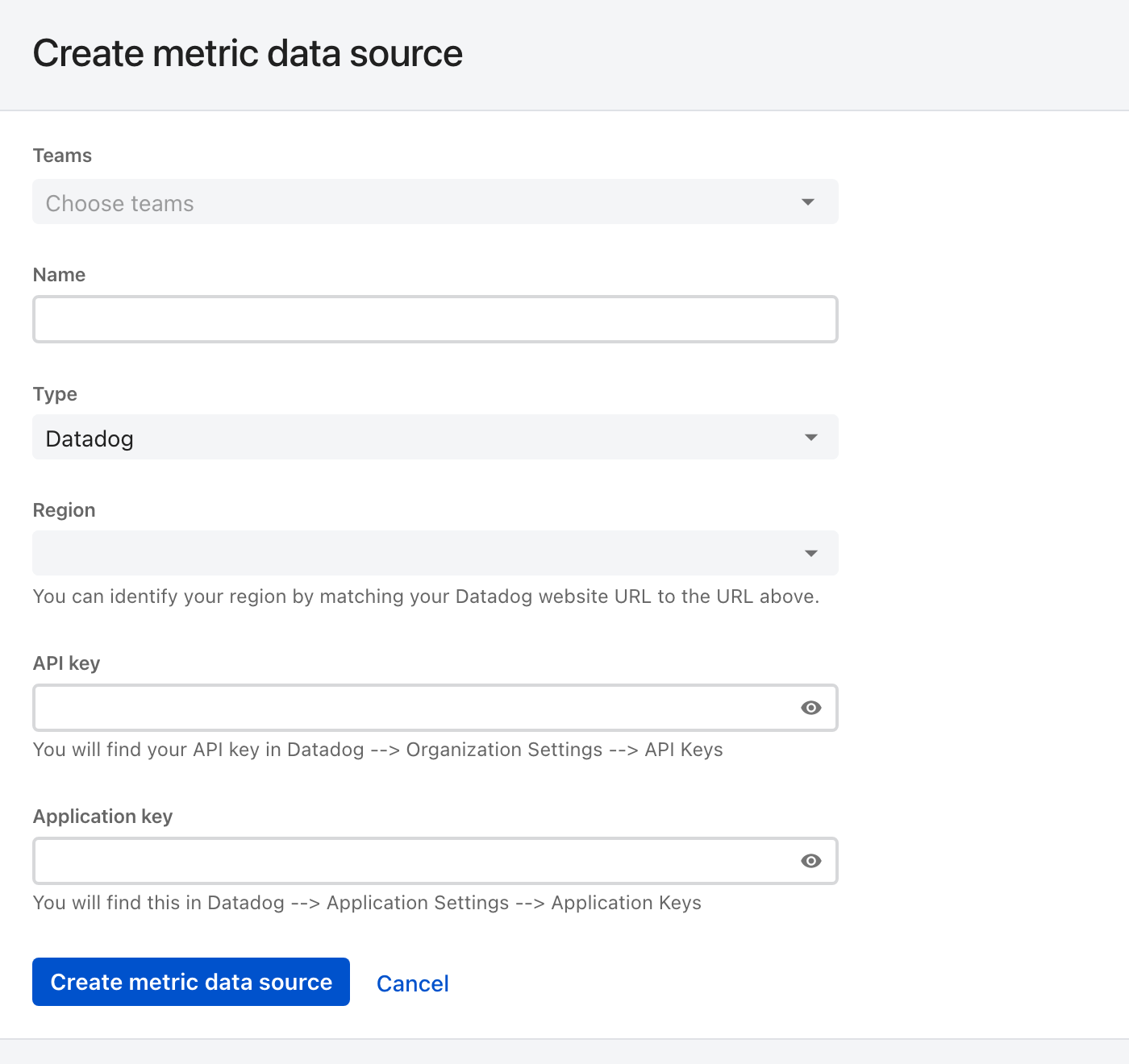Reveal the Application key using eye icon
The width and height of the screenshot is (1129, 1064).
(x=811, y=861)
